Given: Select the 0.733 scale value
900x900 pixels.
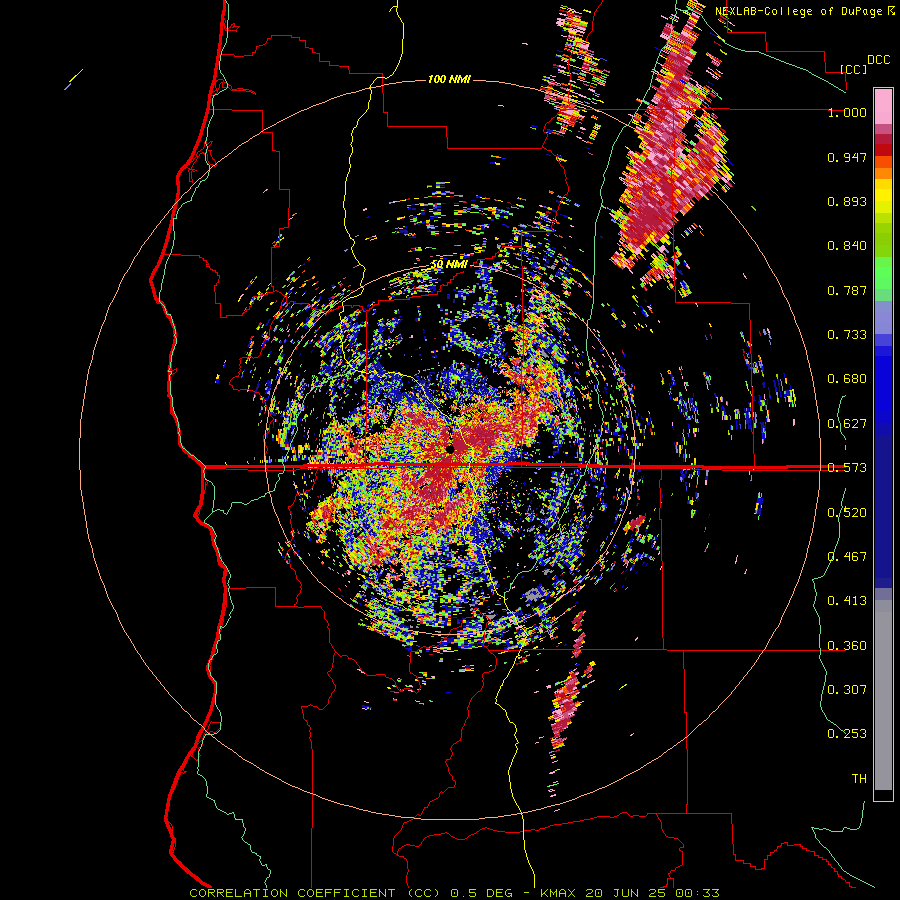Looking at the screenshot, I should [847, 335].
